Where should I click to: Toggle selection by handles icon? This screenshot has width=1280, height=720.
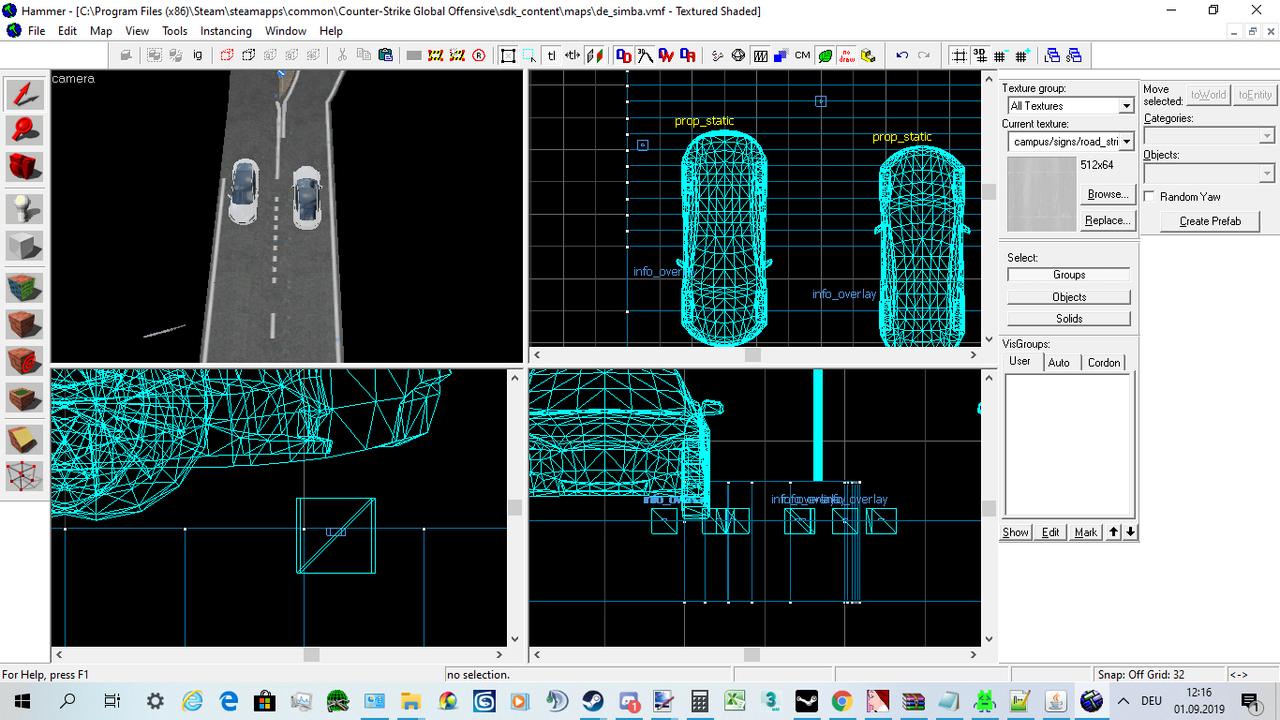pos(508,56)
